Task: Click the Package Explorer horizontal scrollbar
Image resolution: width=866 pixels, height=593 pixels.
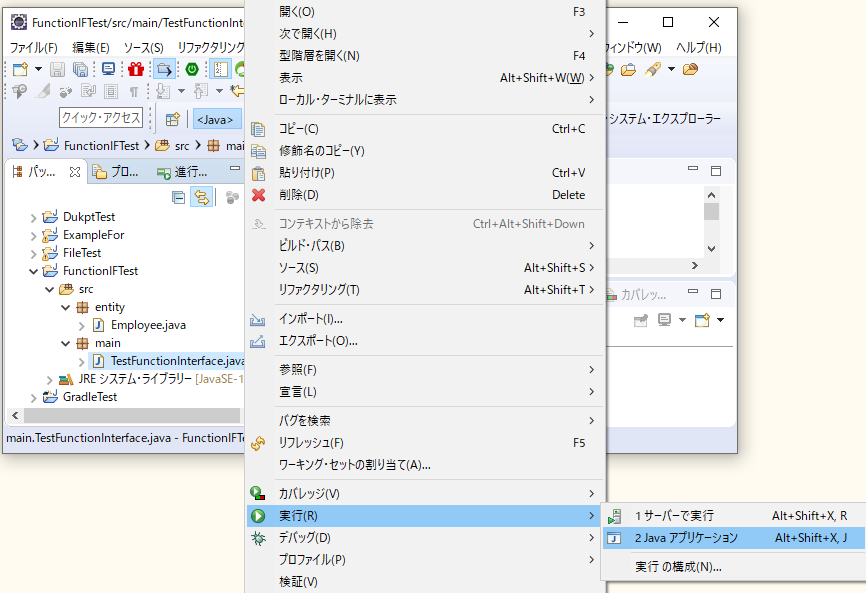Action: (x=132, y=415)
